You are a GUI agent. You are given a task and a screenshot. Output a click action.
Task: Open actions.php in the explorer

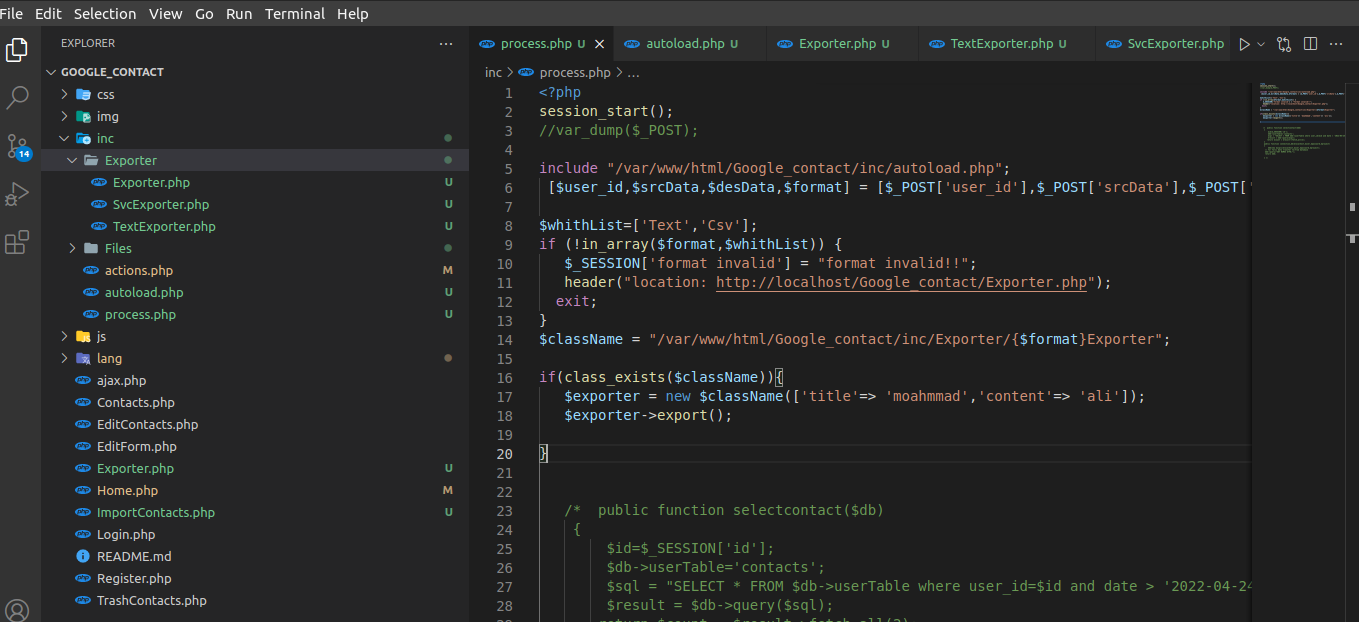(255, 270)
